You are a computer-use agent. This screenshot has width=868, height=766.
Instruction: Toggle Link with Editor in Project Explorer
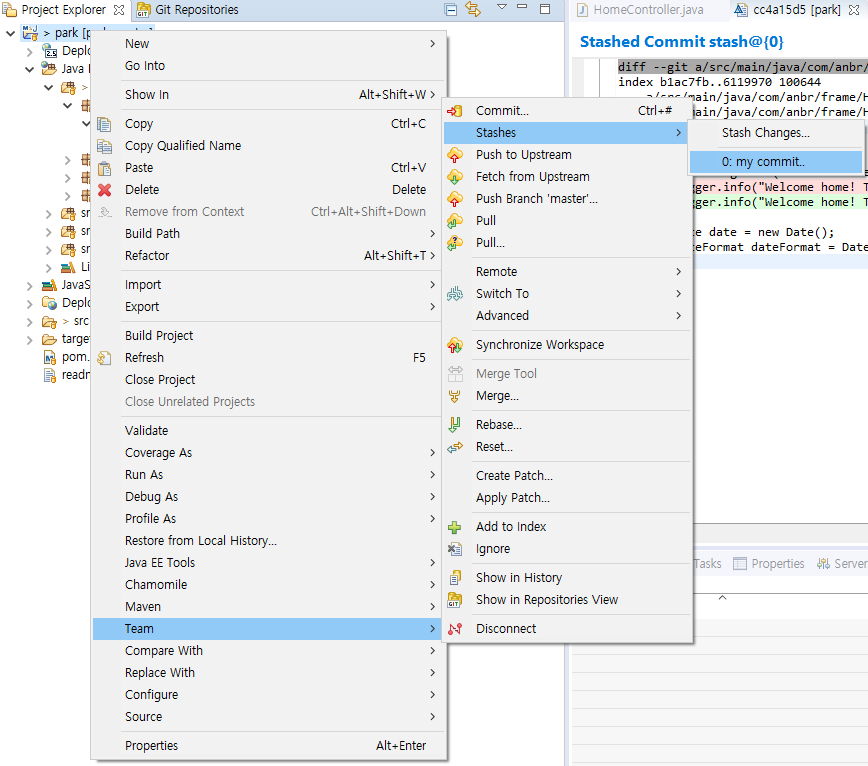(473, 10)
